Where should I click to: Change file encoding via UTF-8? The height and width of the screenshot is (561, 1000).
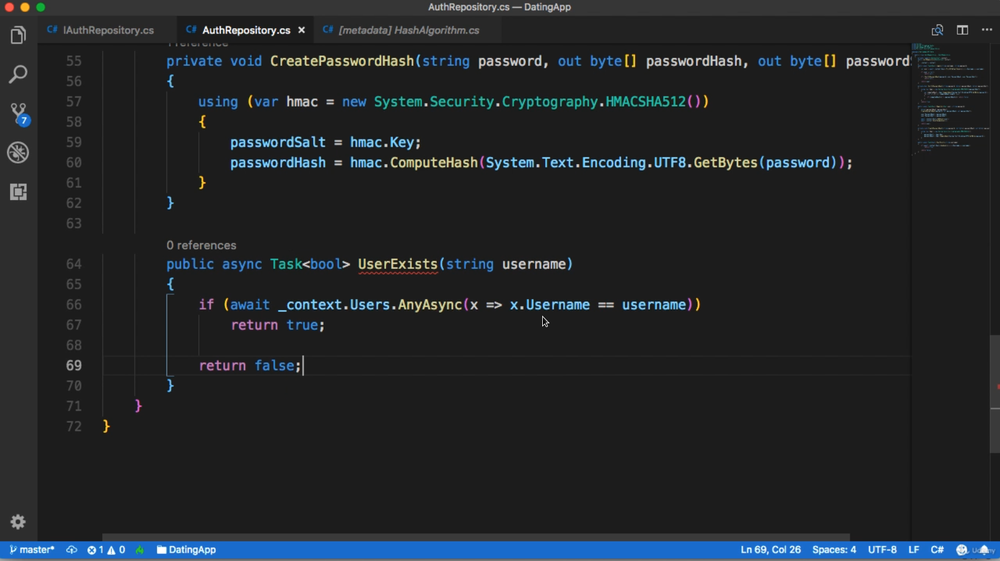tap(882, 550)
